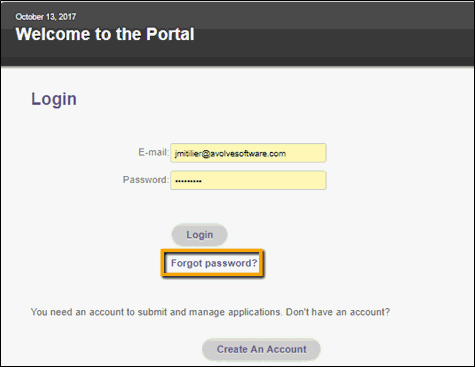
Task: Place cursor on the masked password dots
Action: pyautogui.click(x=188, y=181)
